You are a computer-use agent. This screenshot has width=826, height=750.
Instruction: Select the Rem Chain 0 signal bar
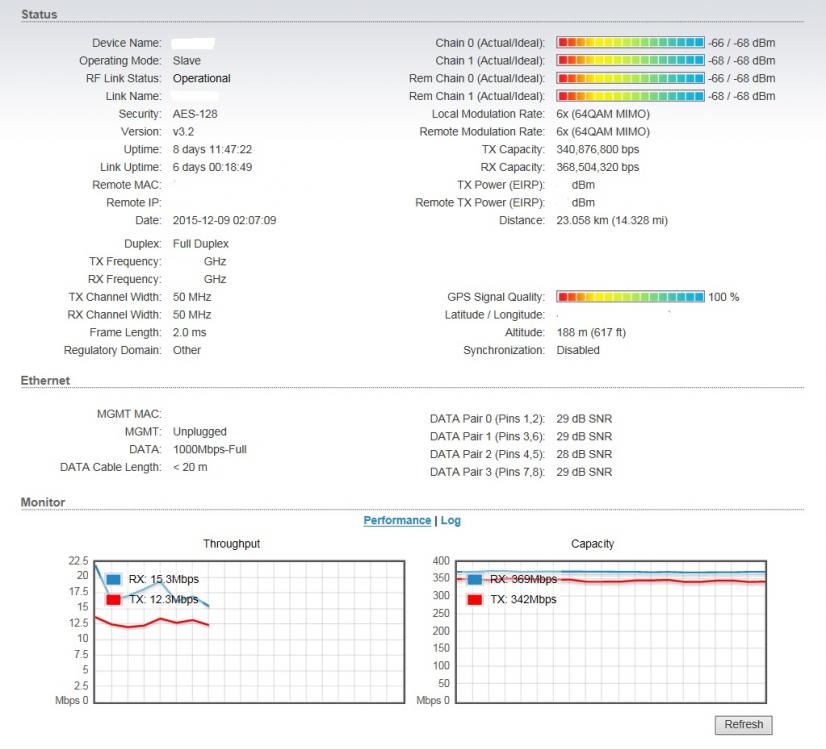pos(630,78)
